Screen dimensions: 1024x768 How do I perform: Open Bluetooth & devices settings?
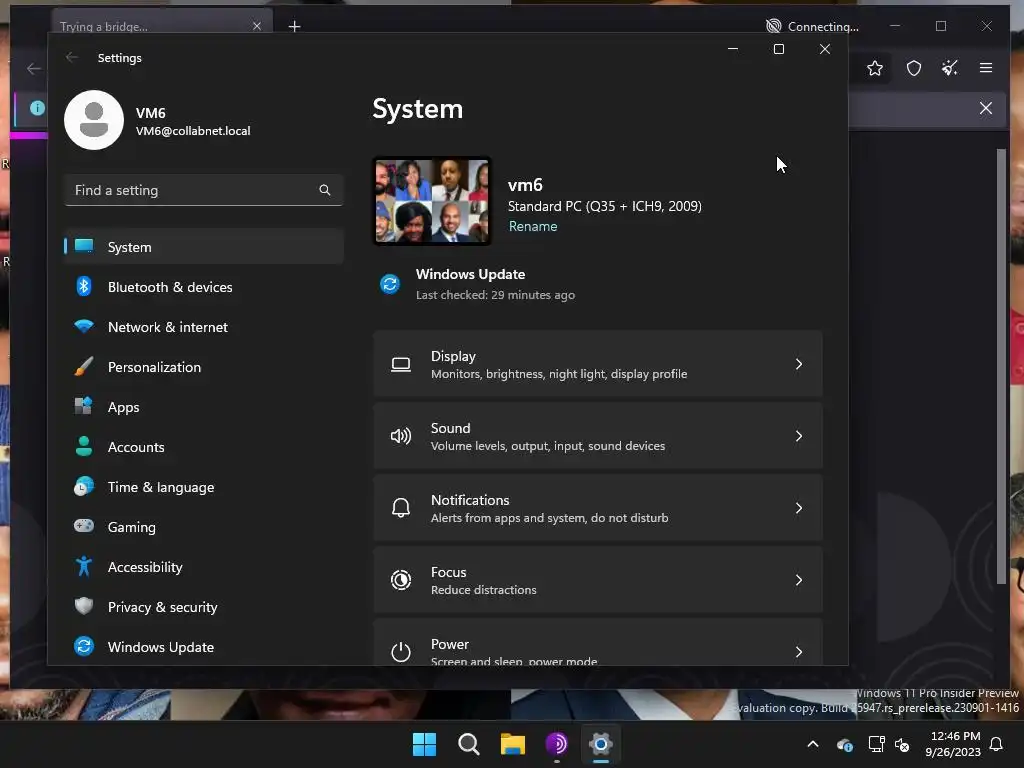[x=203, y=287]
